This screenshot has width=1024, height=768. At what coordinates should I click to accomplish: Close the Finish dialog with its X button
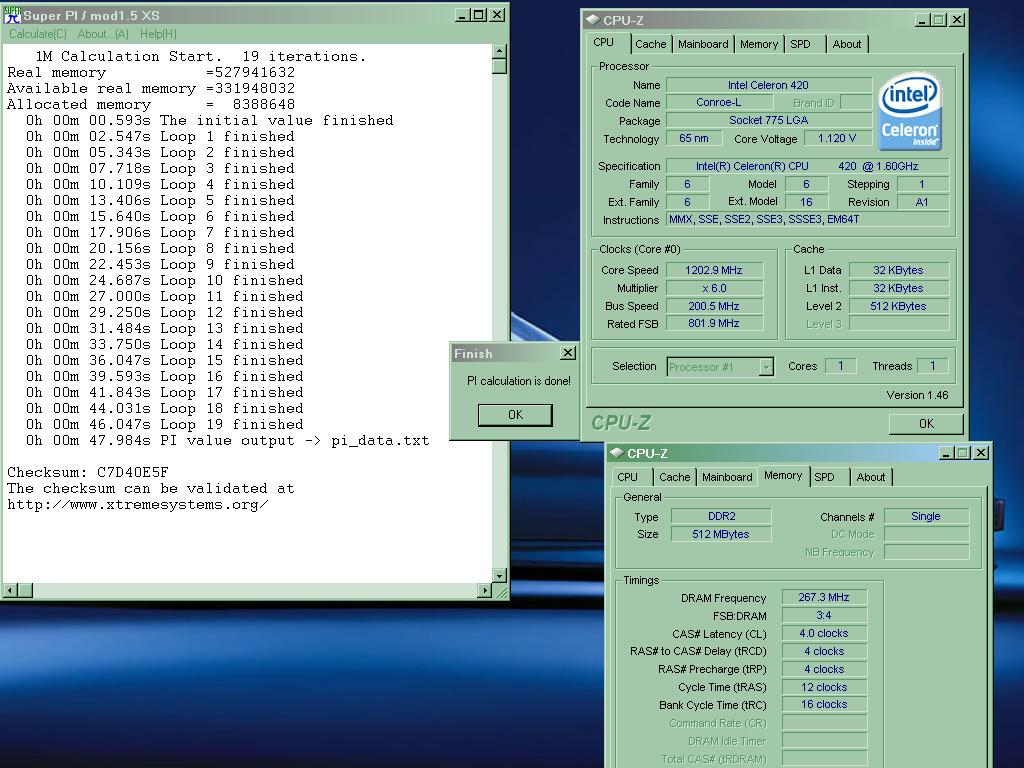click(568, 353)
